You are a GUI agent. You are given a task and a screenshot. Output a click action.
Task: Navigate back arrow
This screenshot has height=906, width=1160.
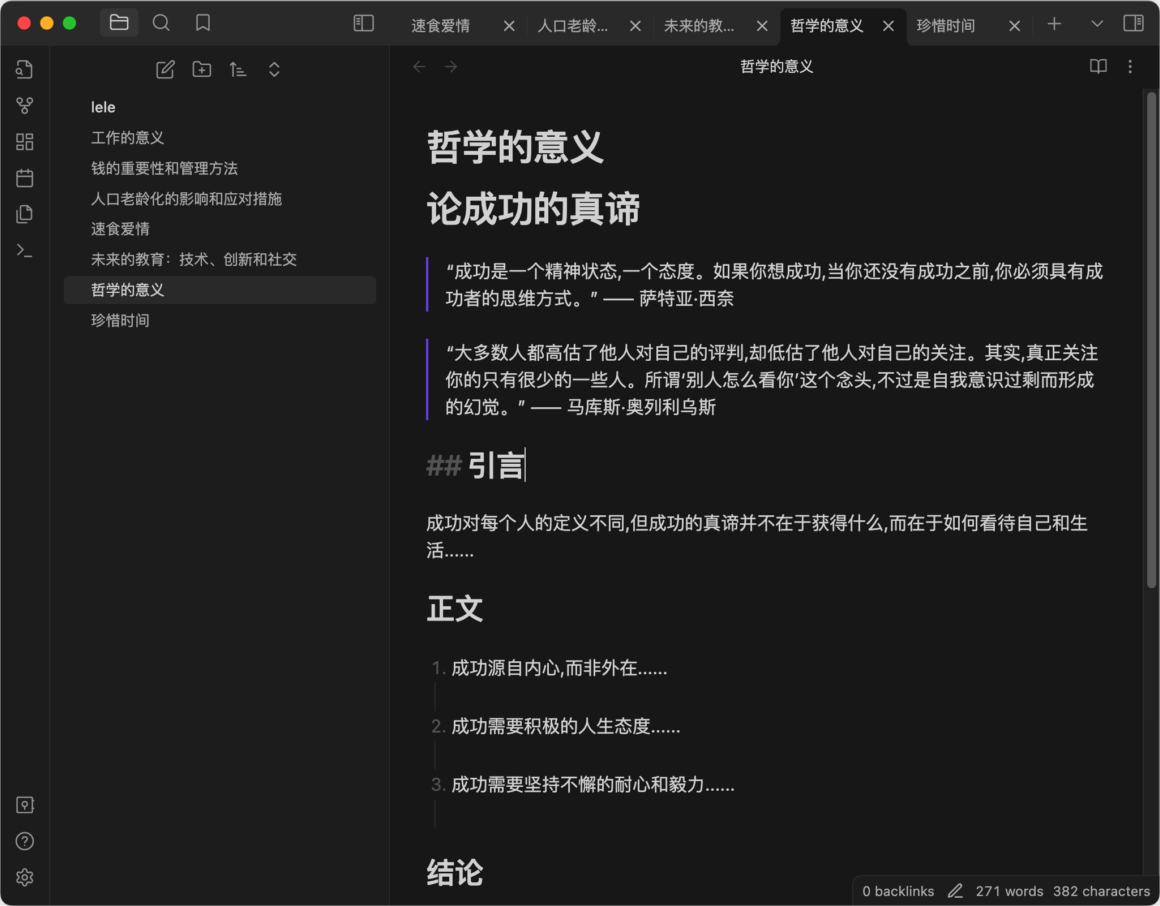419,67
